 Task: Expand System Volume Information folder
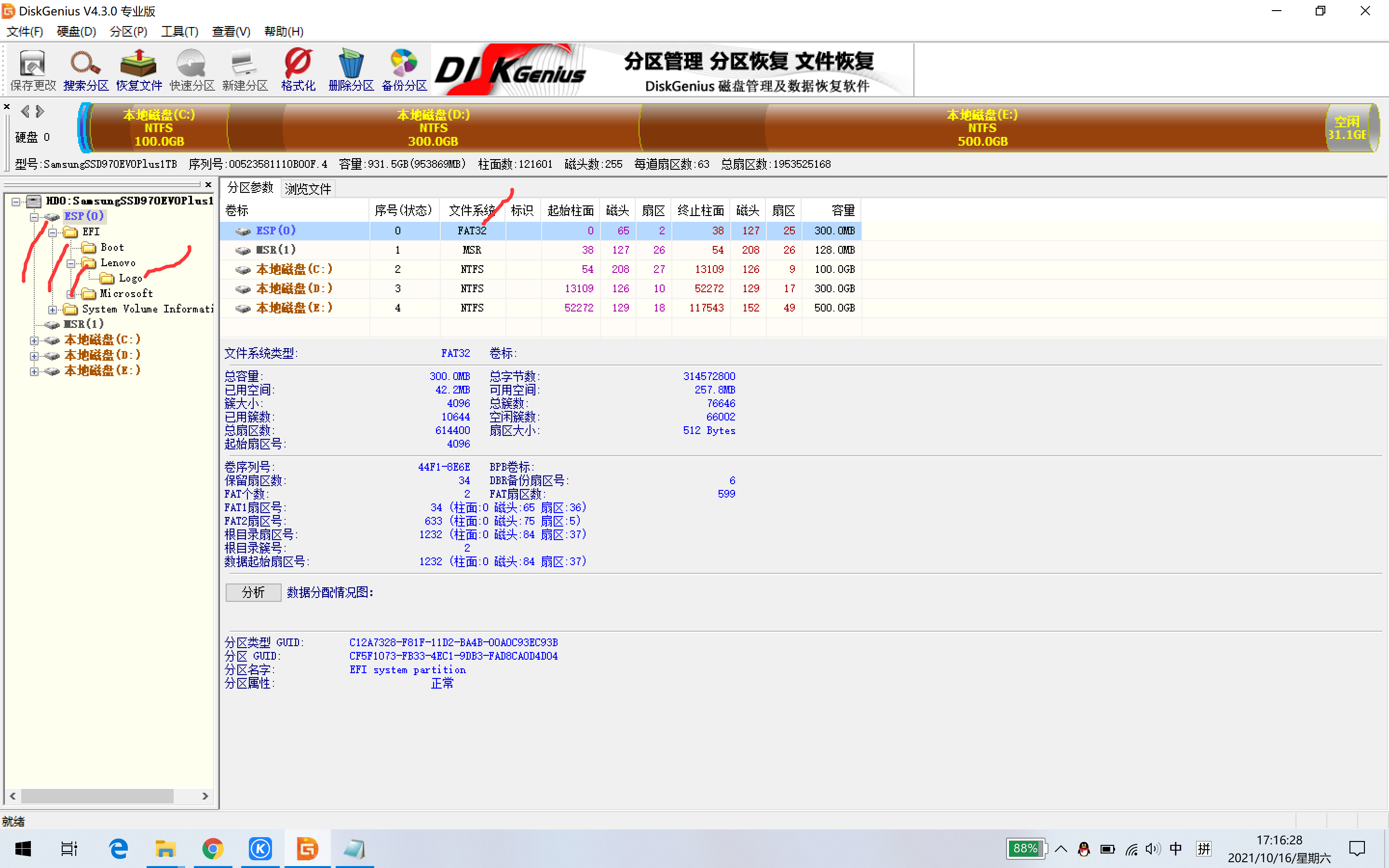coord(53,310)
